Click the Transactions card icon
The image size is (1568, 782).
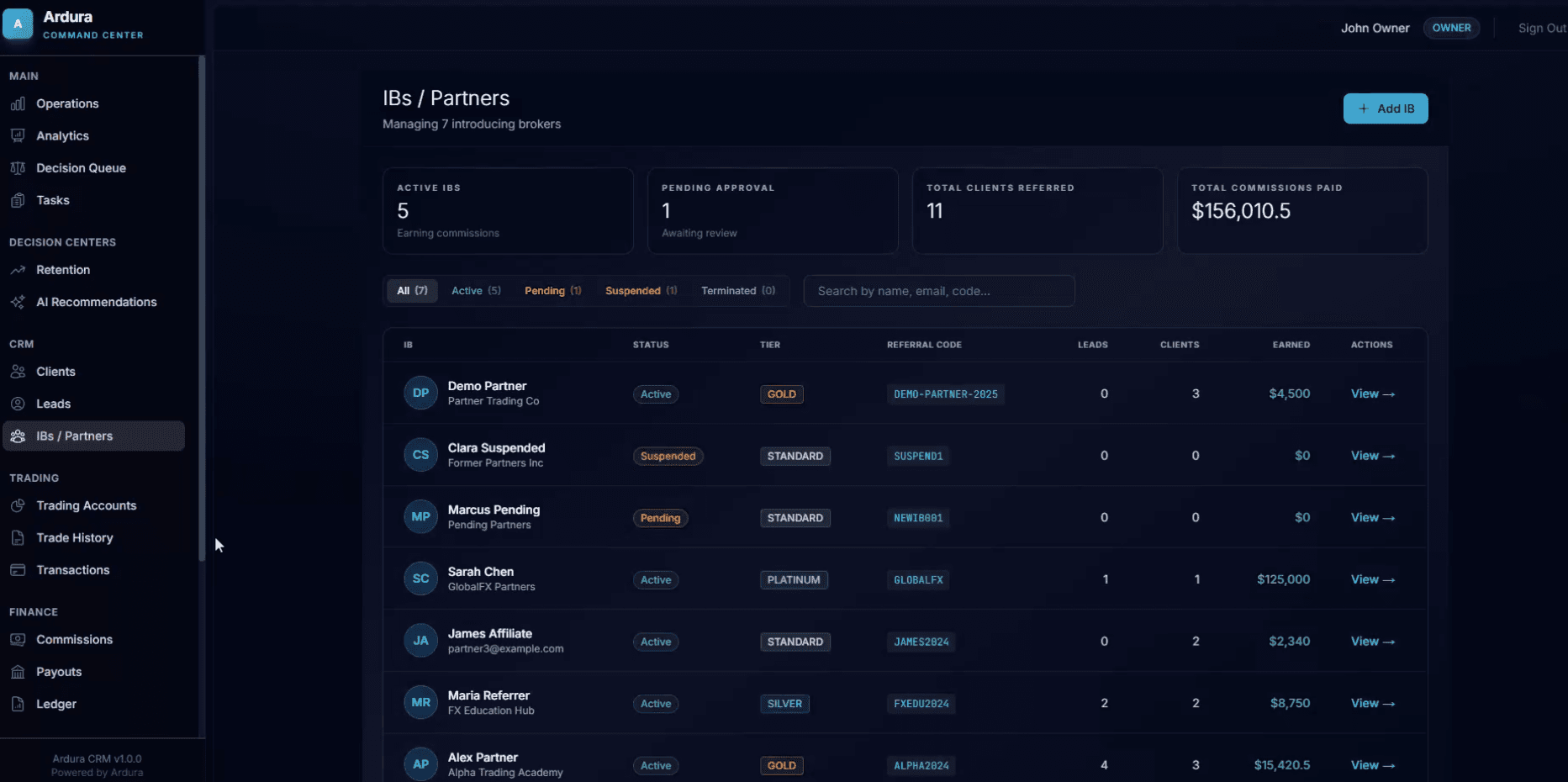coord(18,570)
